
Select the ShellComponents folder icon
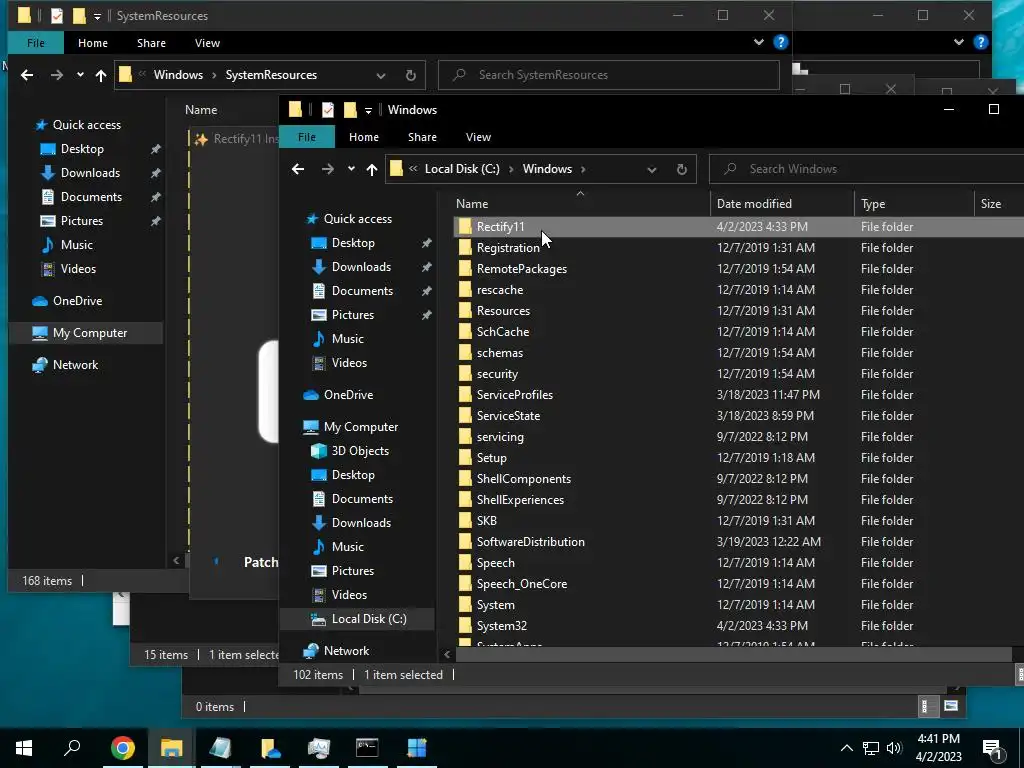click(465, 479)
